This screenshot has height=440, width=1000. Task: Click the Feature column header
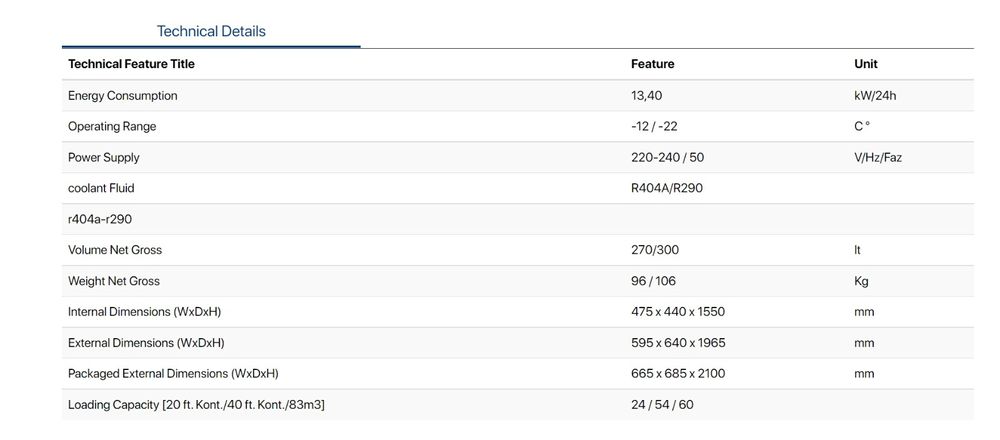pyautogui.click(x=652, y=64)
